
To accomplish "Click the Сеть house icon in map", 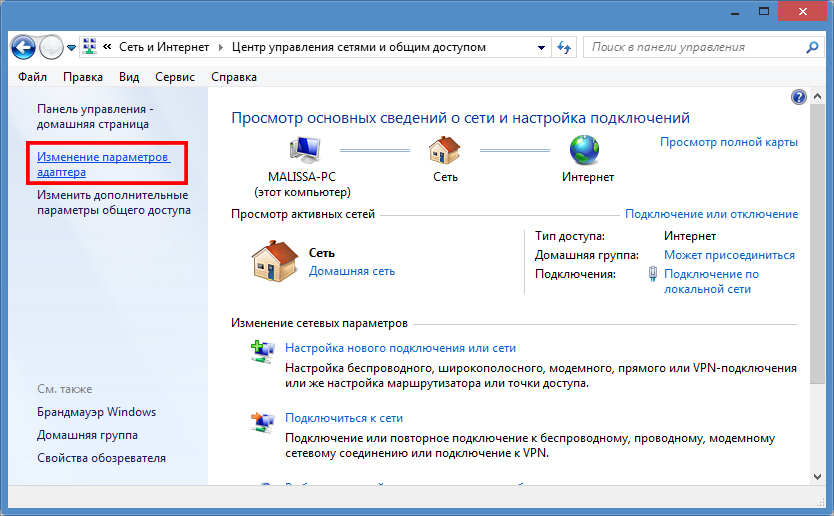I will (x=445, y=149).
